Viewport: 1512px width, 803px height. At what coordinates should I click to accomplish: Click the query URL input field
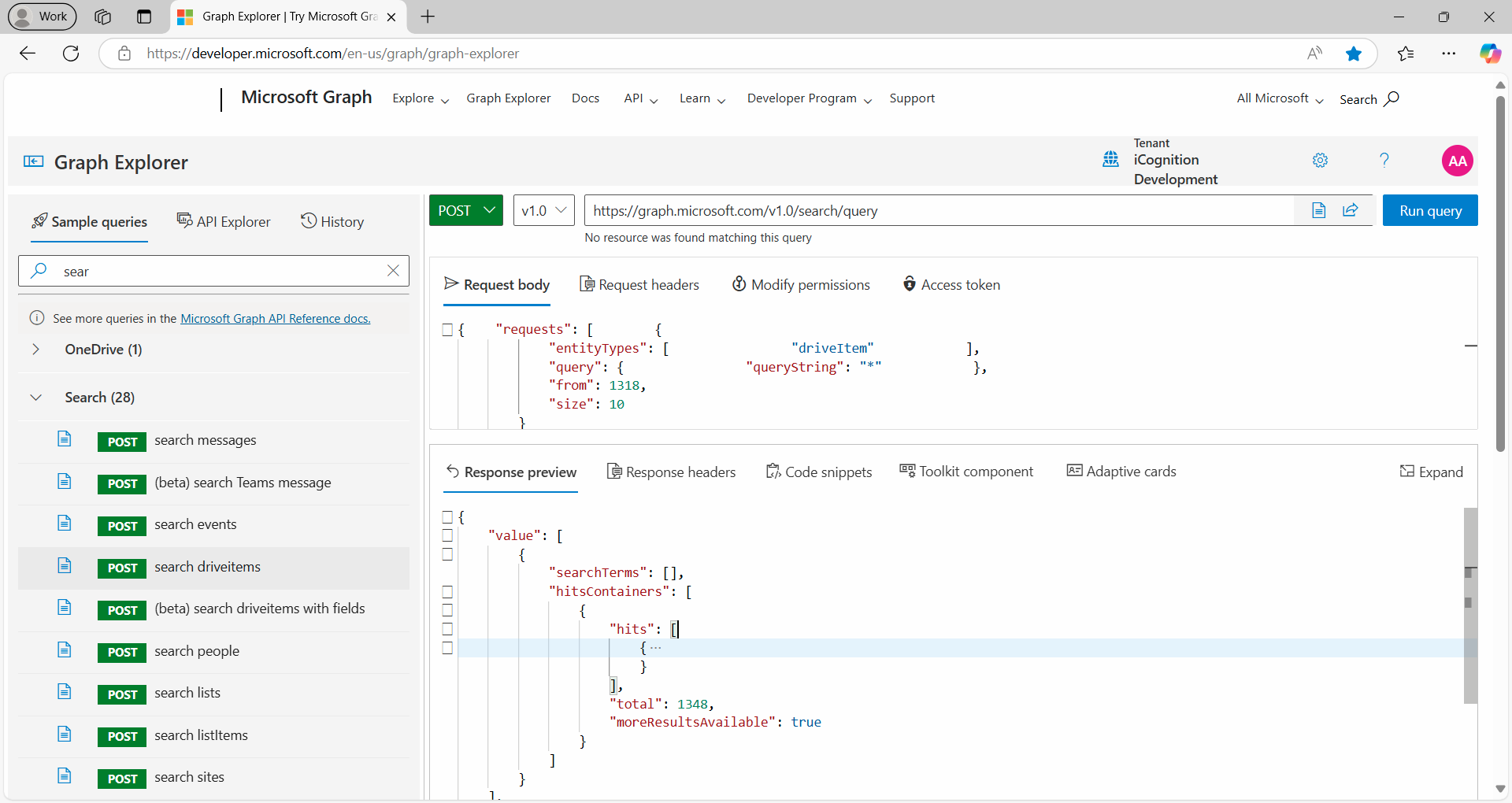[939, 210]
